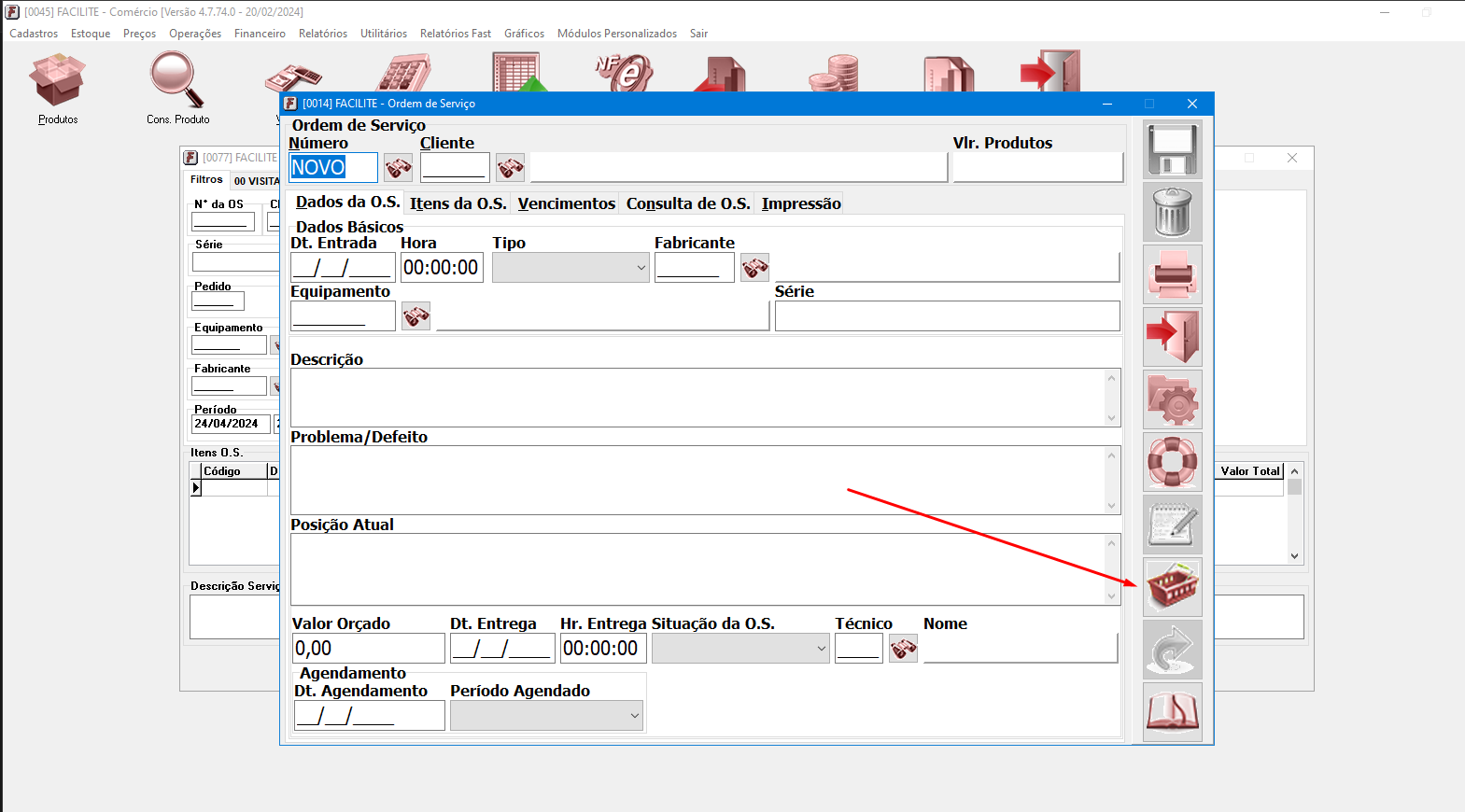Click the Hr. Entrega time field
The height and width of the screenshot is (812, 1465).
pos(603,649)
